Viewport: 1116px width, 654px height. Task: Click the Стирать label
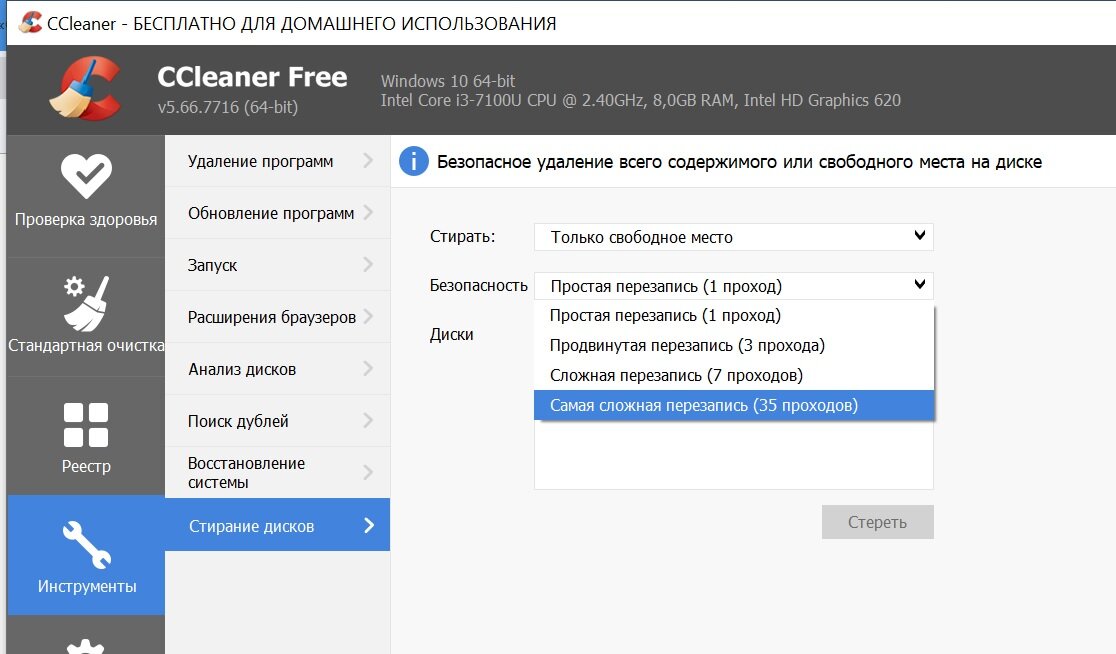pos(463,236)
